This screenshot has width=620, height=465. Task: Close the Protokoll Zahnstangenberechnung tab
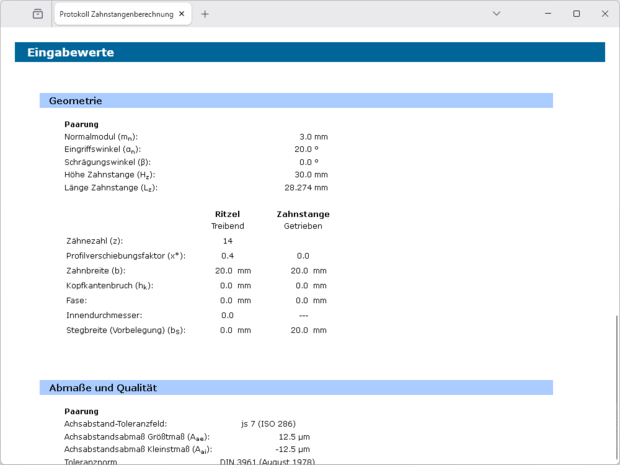(x=181, y=15)
